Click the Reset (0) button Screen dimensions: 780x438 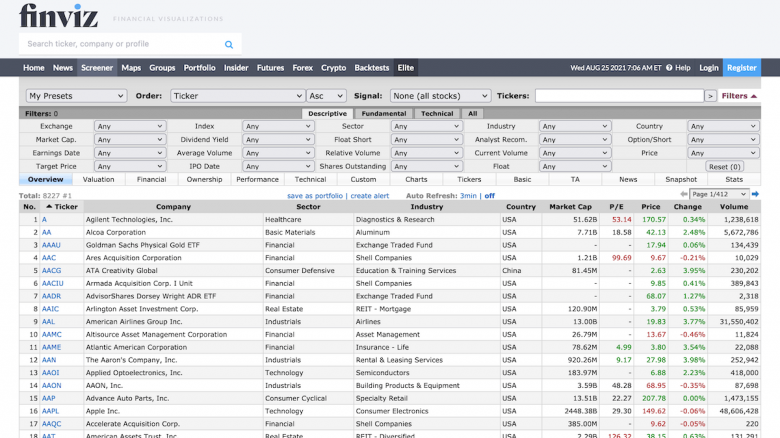(724, 167)
